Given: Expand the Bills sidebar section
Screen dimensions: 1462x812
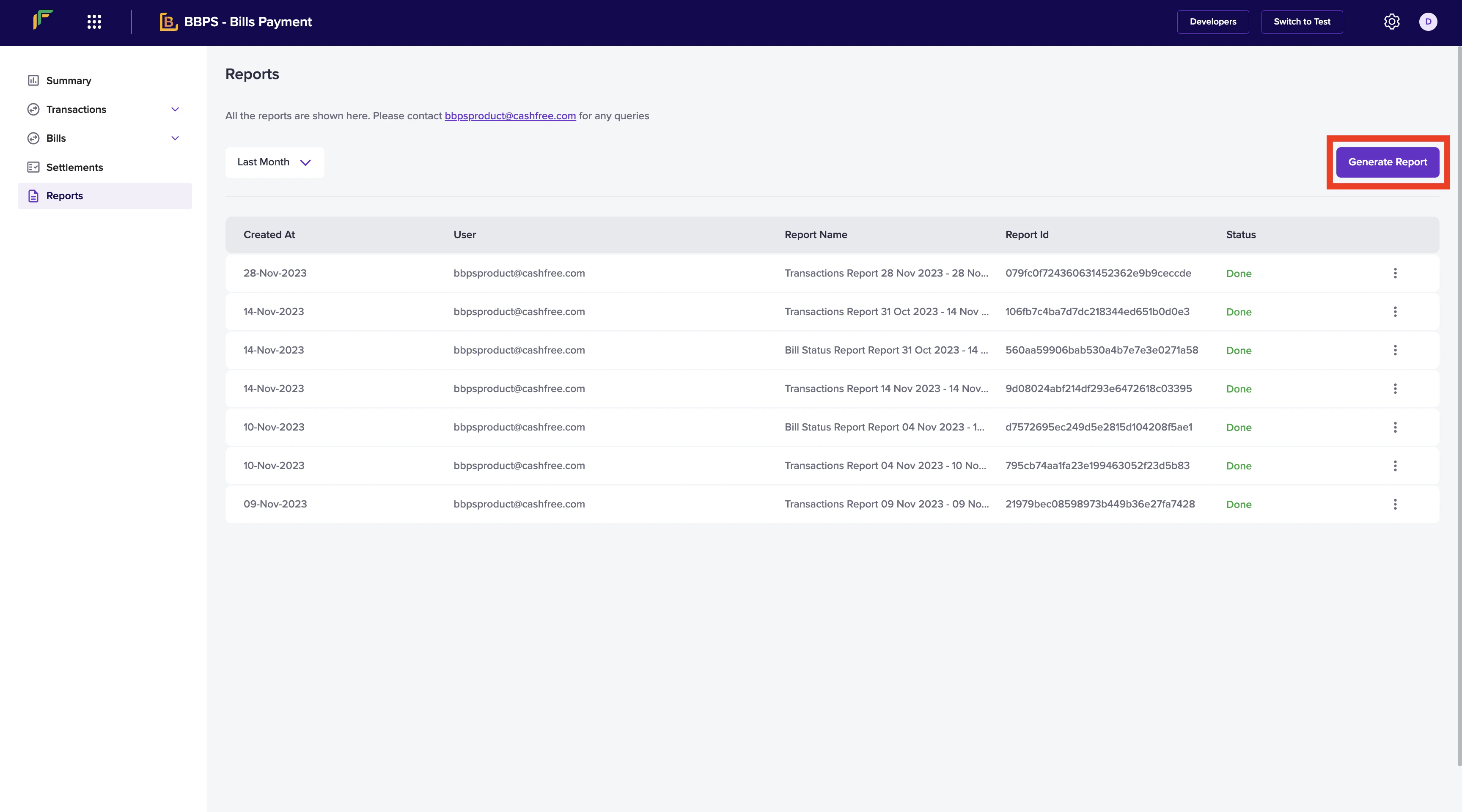Looking at the screenshot, I should pyautogui.click(x=175, y=138).
